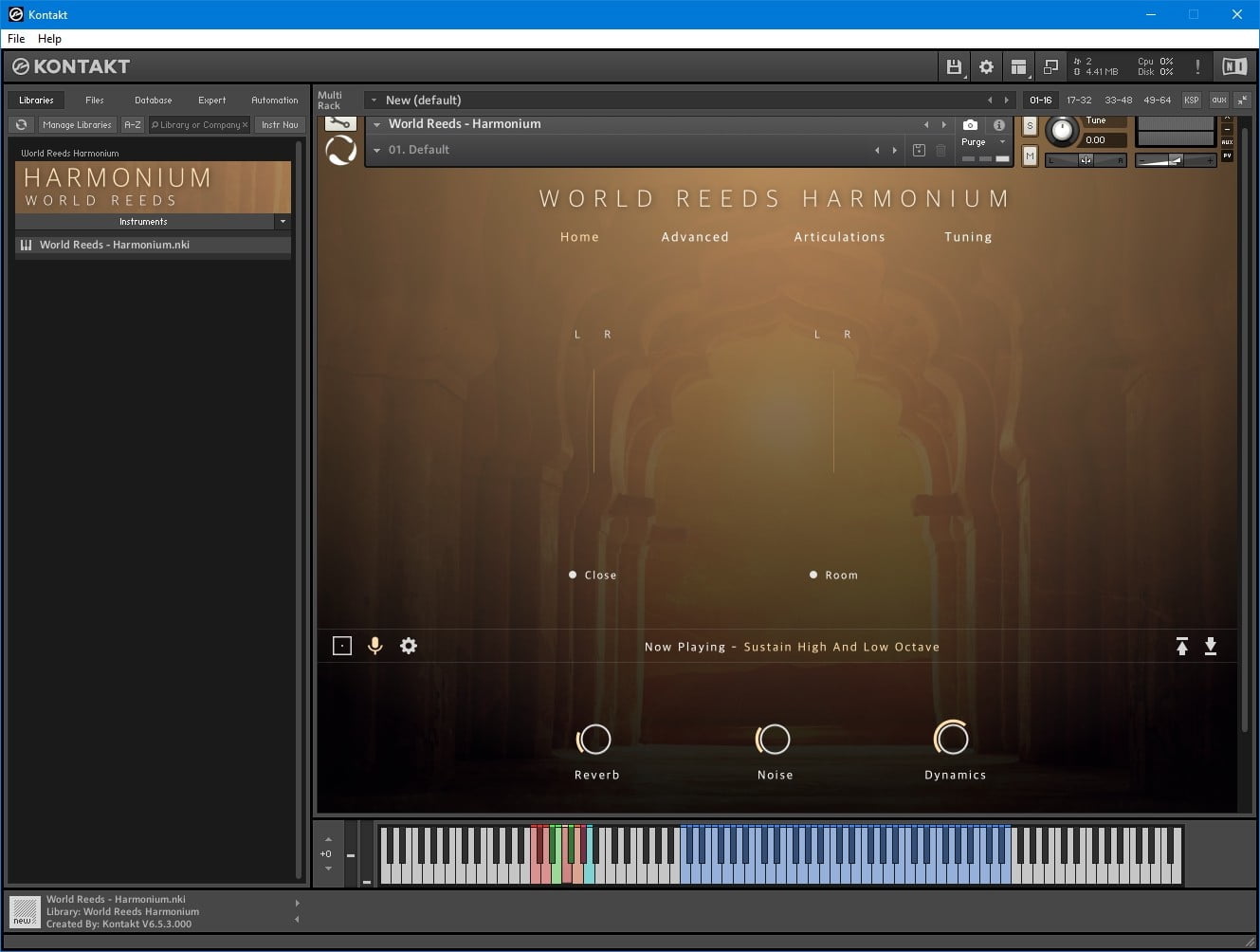Viewport: 1260px width, 952px height.
Task: Toggle the aux sends button in rack header
Action: 1219,100
